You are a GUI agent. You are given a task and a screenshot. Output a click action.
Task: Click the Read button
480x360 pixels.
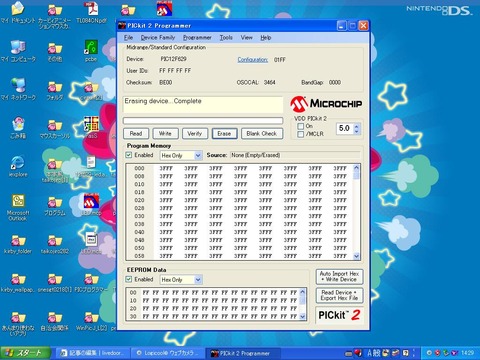[136, 133]
